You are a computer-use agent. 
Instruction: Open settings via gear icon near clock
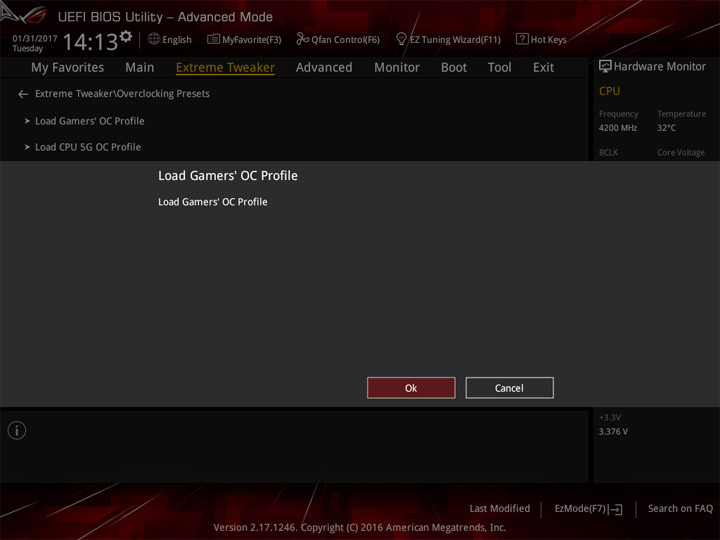point(126,36)
